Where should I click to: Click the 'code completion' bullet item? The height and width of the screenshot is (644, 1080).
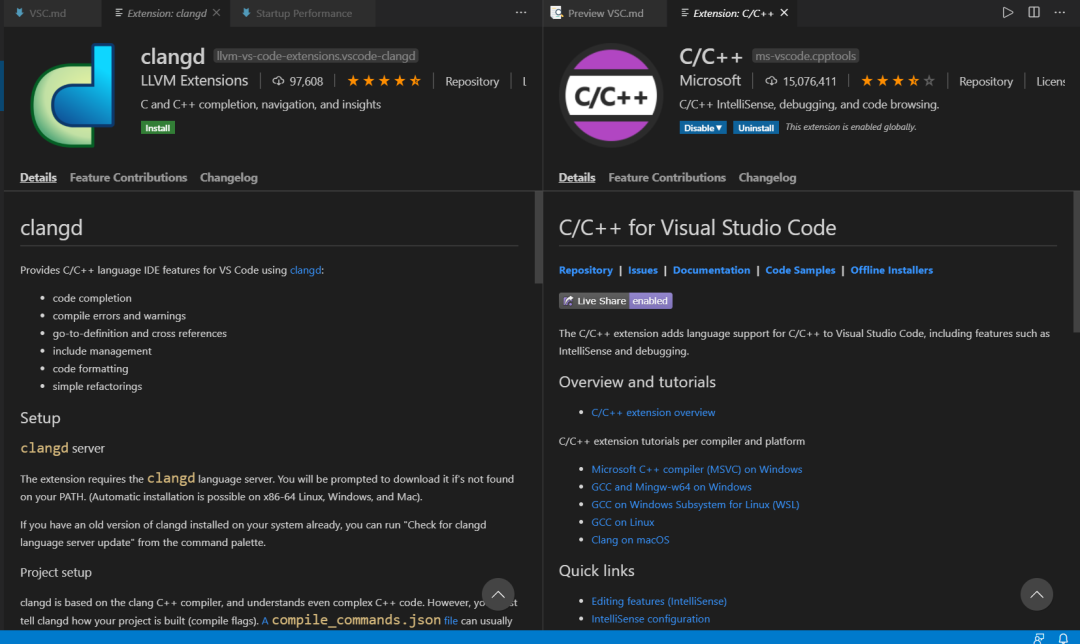(x=92, y=298)
